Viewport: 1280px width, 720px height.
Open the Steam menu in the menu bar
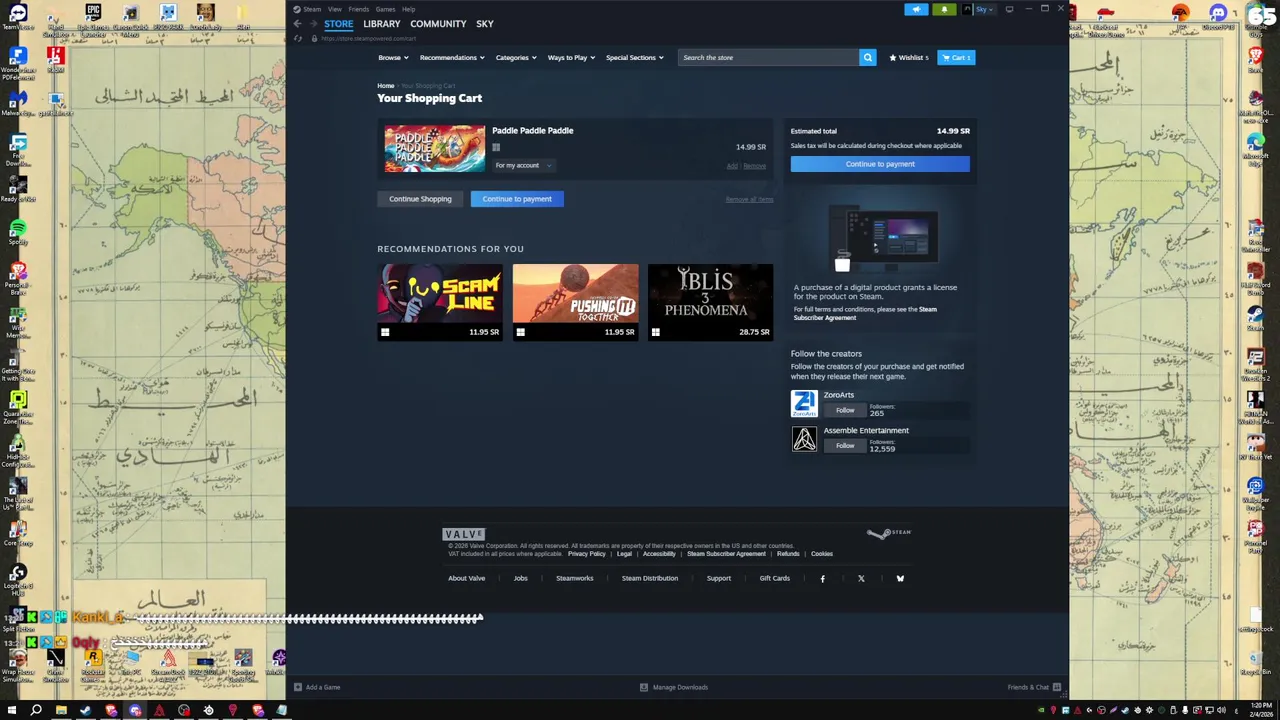312,9
